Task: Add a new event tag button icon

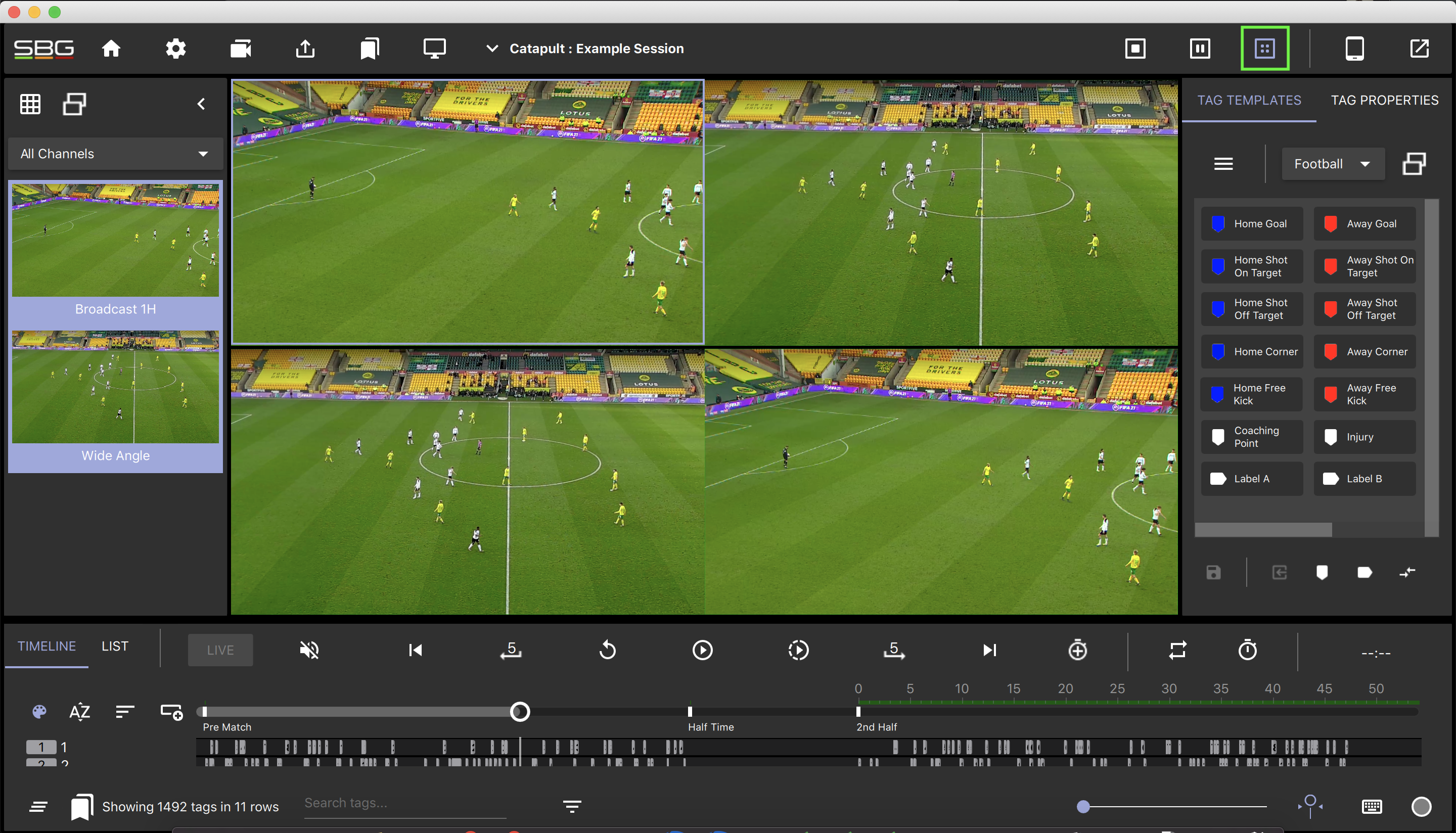Action: (1322, 572)
